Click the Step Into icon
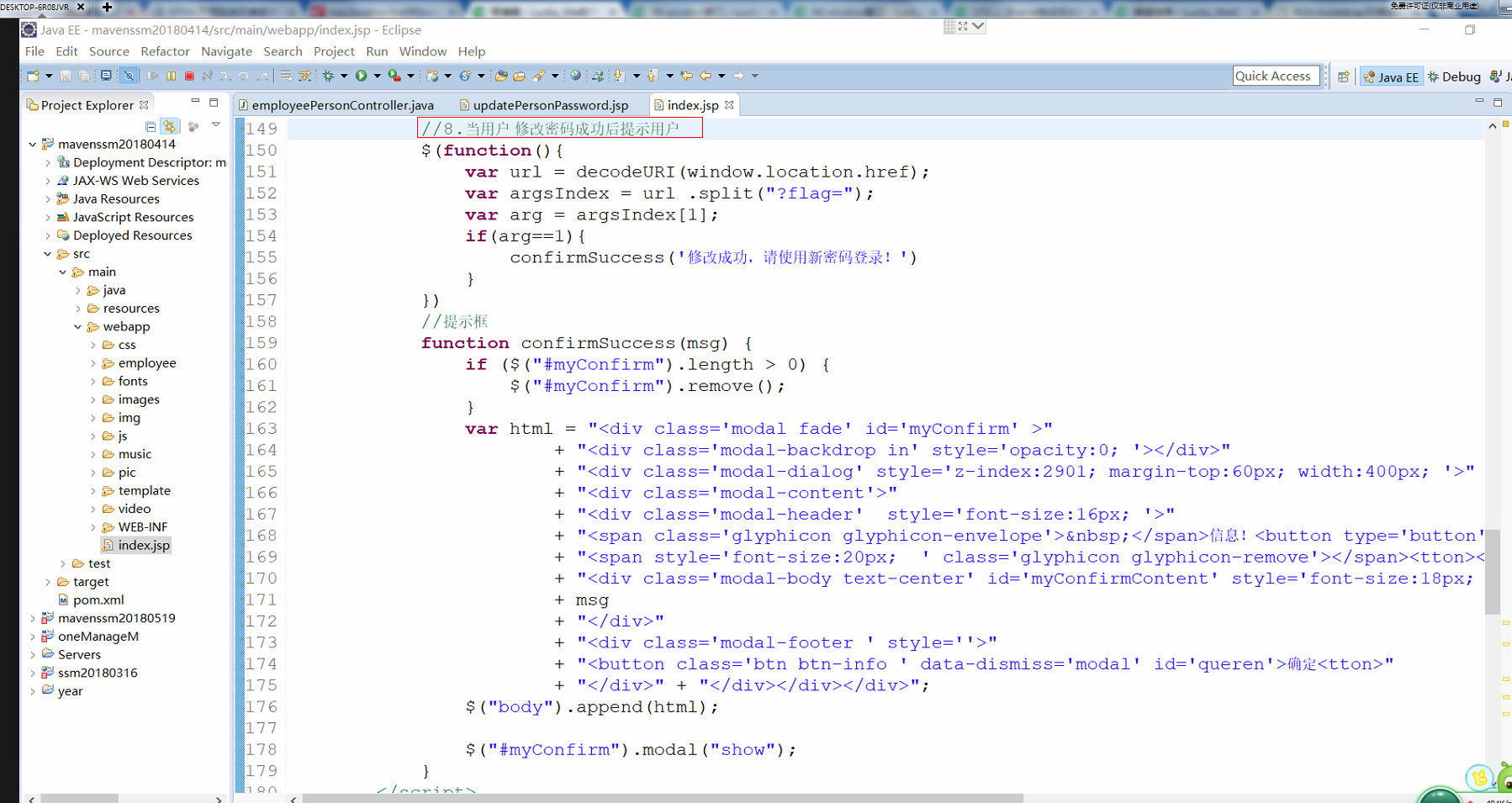This screenshot has height=803, width=1512. tap(225, 76)
